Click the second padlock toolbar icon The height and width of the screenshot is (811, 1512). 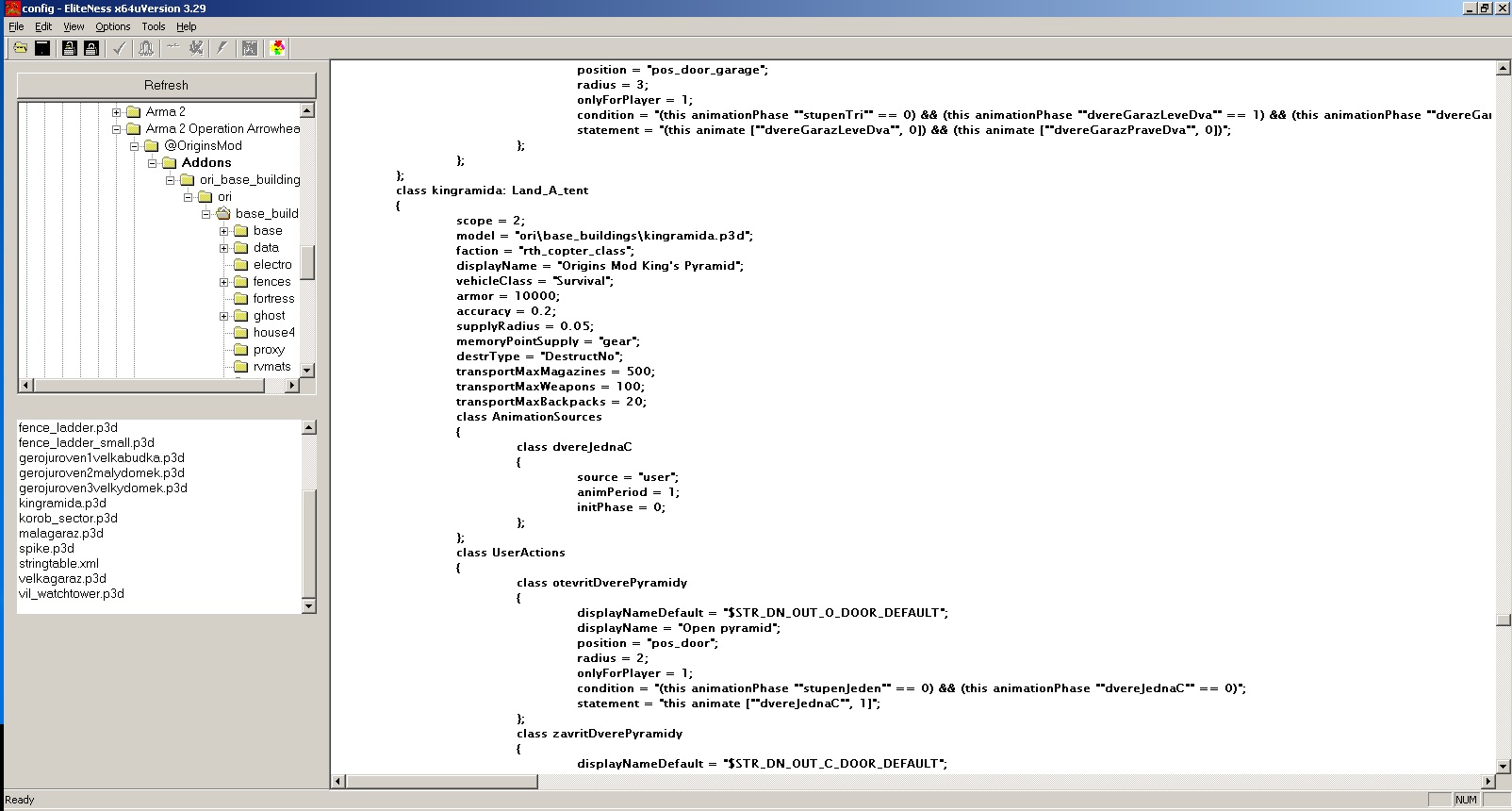[x=90, y=48]
